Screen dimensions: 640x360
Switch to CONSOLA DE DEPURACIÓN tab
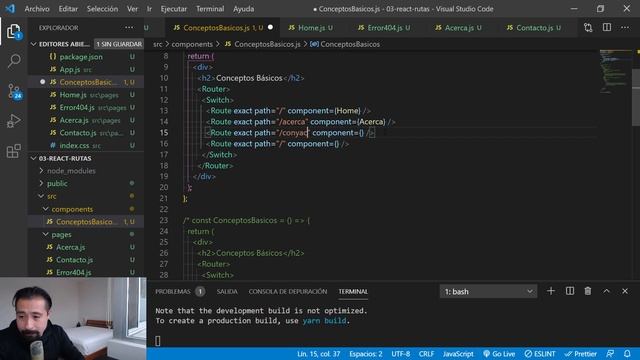(288, 291)
